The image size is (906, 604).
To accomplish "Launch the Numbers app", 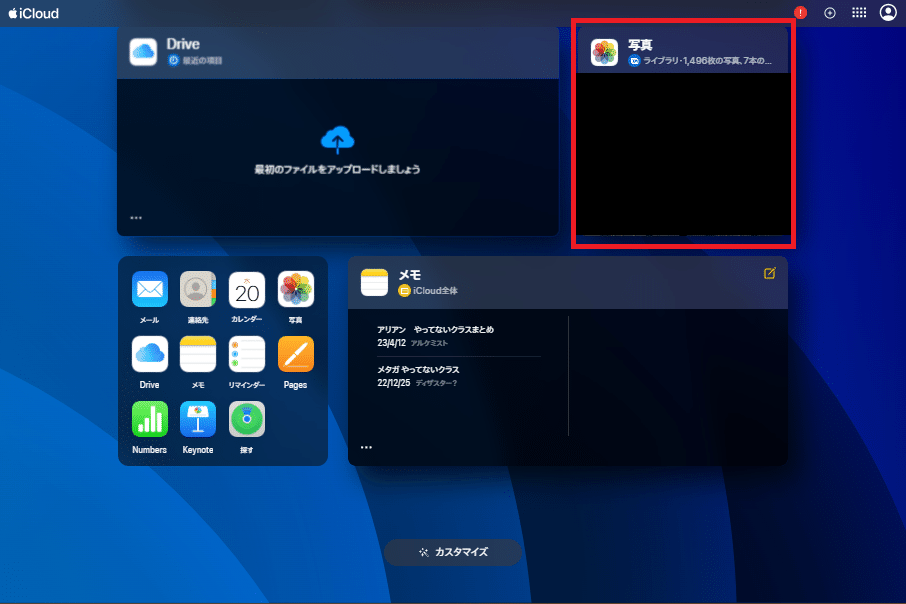I will pyautogui.click(x=150, y=419).
